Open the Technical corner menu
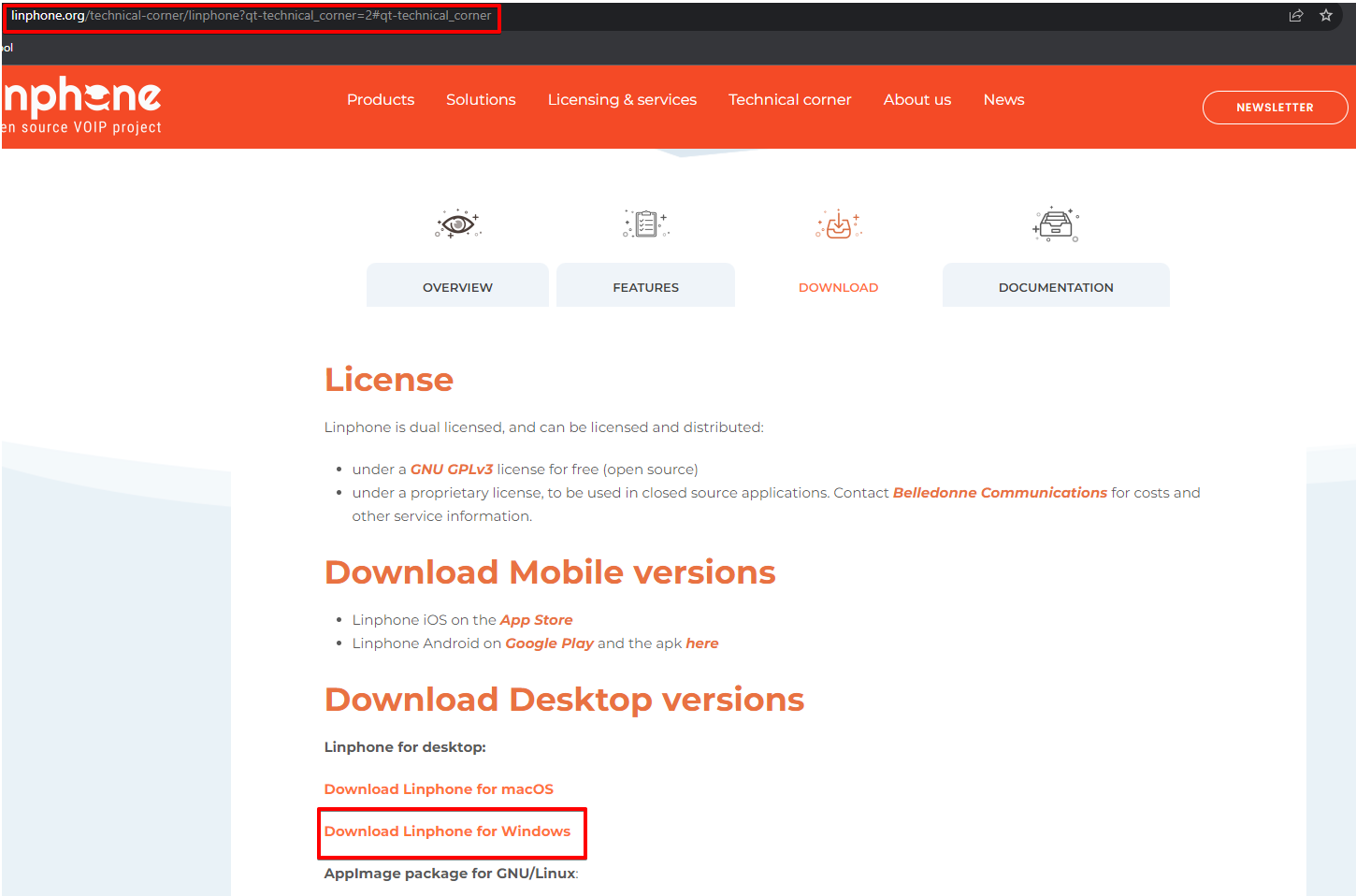 tap(789, 100)
